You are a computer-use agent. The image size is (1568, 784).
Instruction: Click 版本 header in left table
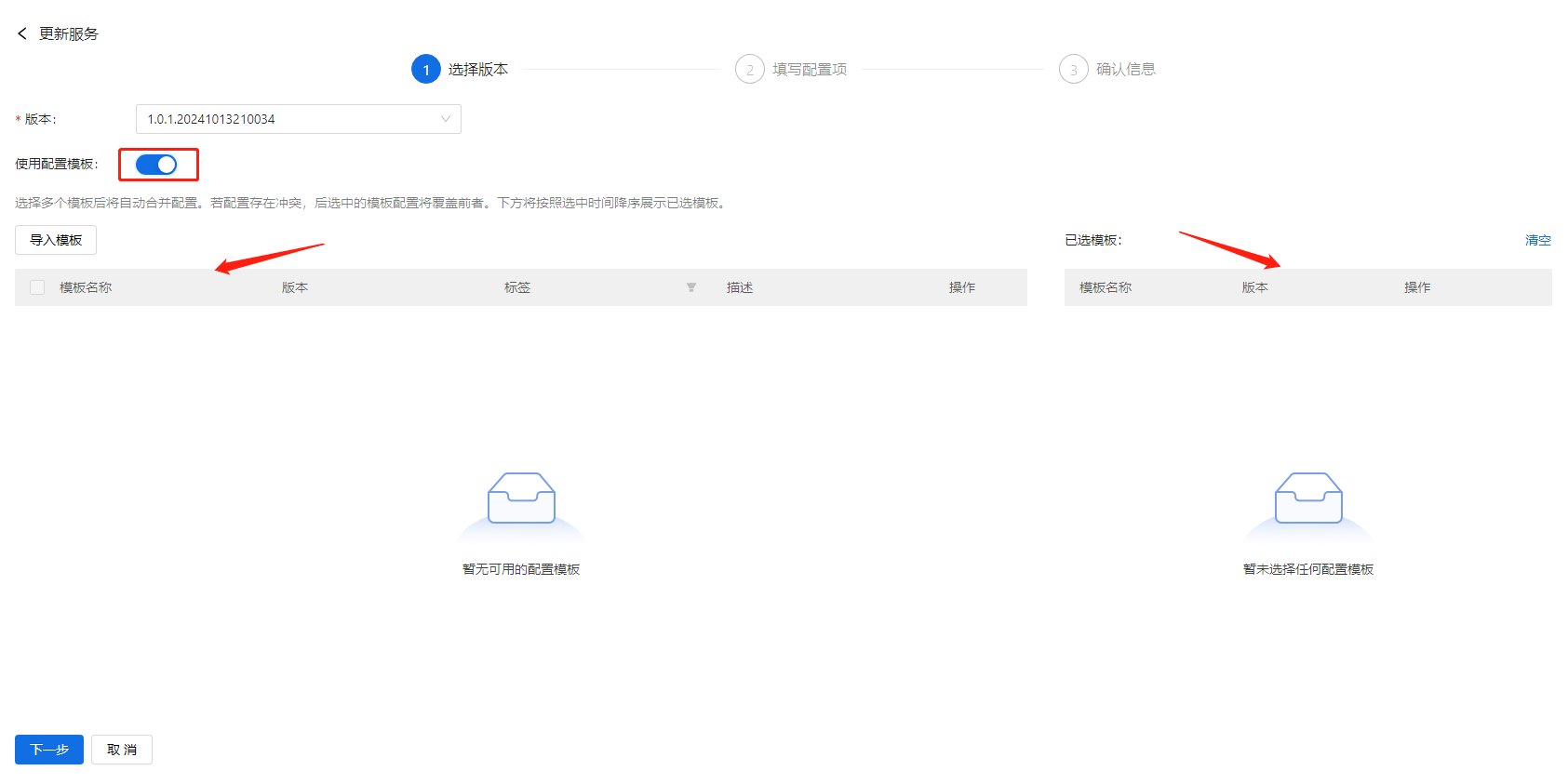pyautogui.click(x=295, y=287)
